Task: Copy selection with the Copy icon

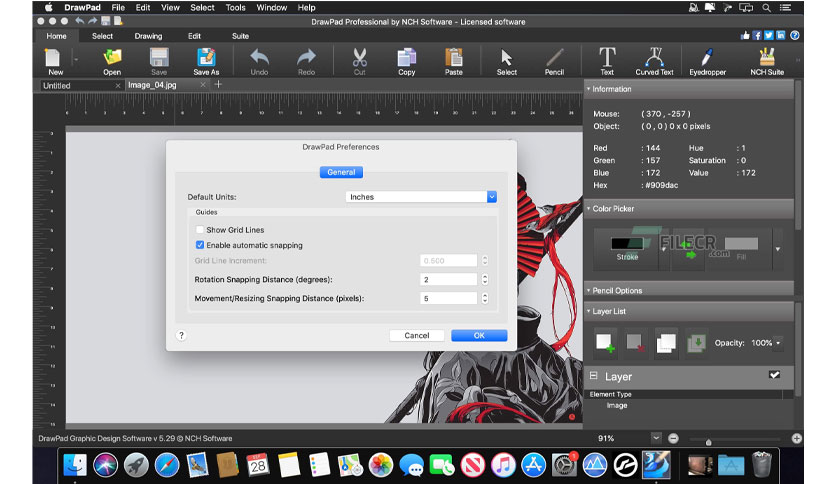Action: tap(406, 61)
